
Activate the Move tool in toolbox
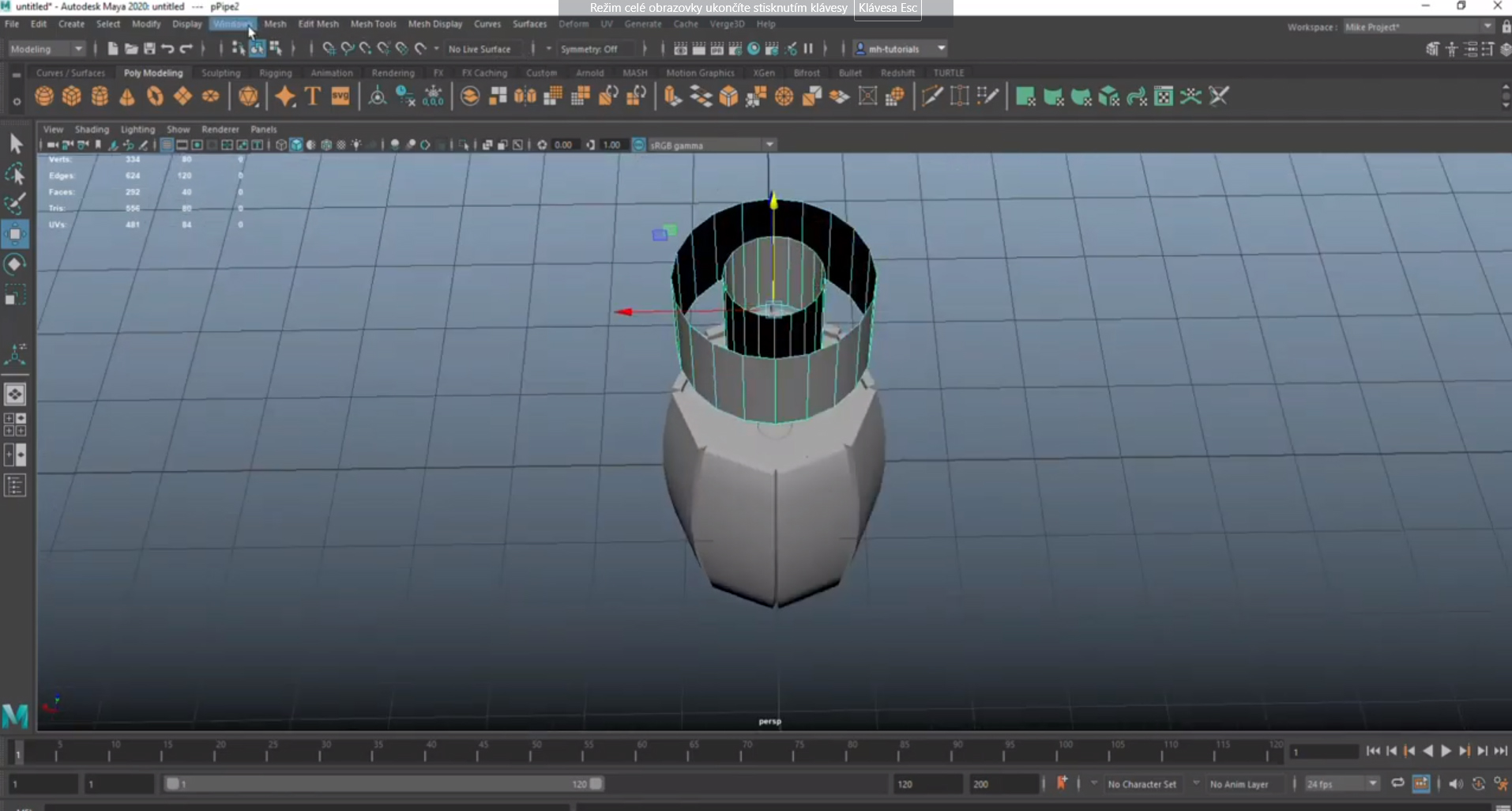click(15, 234)
